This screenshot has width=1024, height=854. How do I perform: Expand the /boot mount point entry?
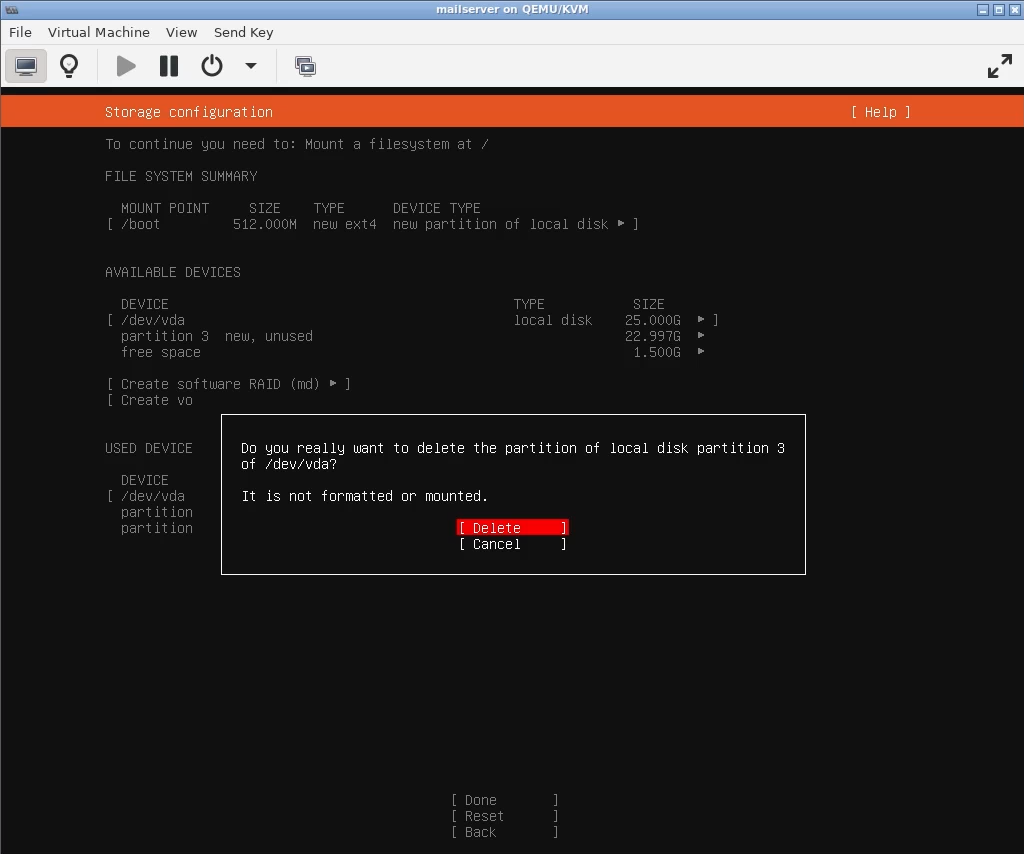[373, 224]
